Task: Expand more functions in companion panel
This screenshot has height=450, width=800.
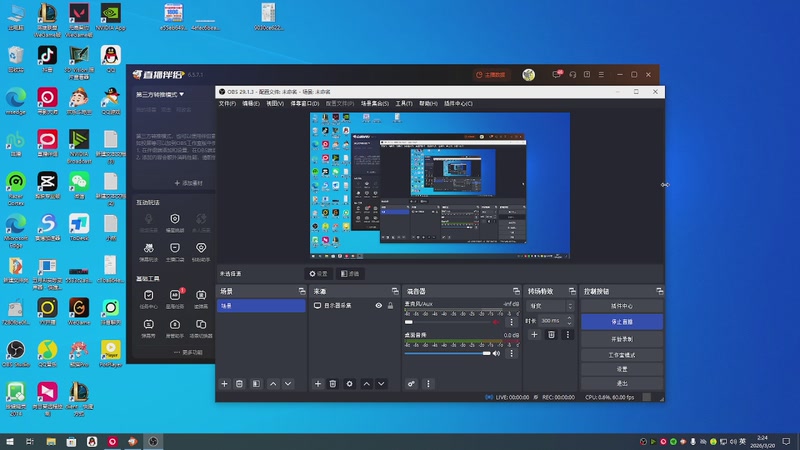Action: coord(188,352)
